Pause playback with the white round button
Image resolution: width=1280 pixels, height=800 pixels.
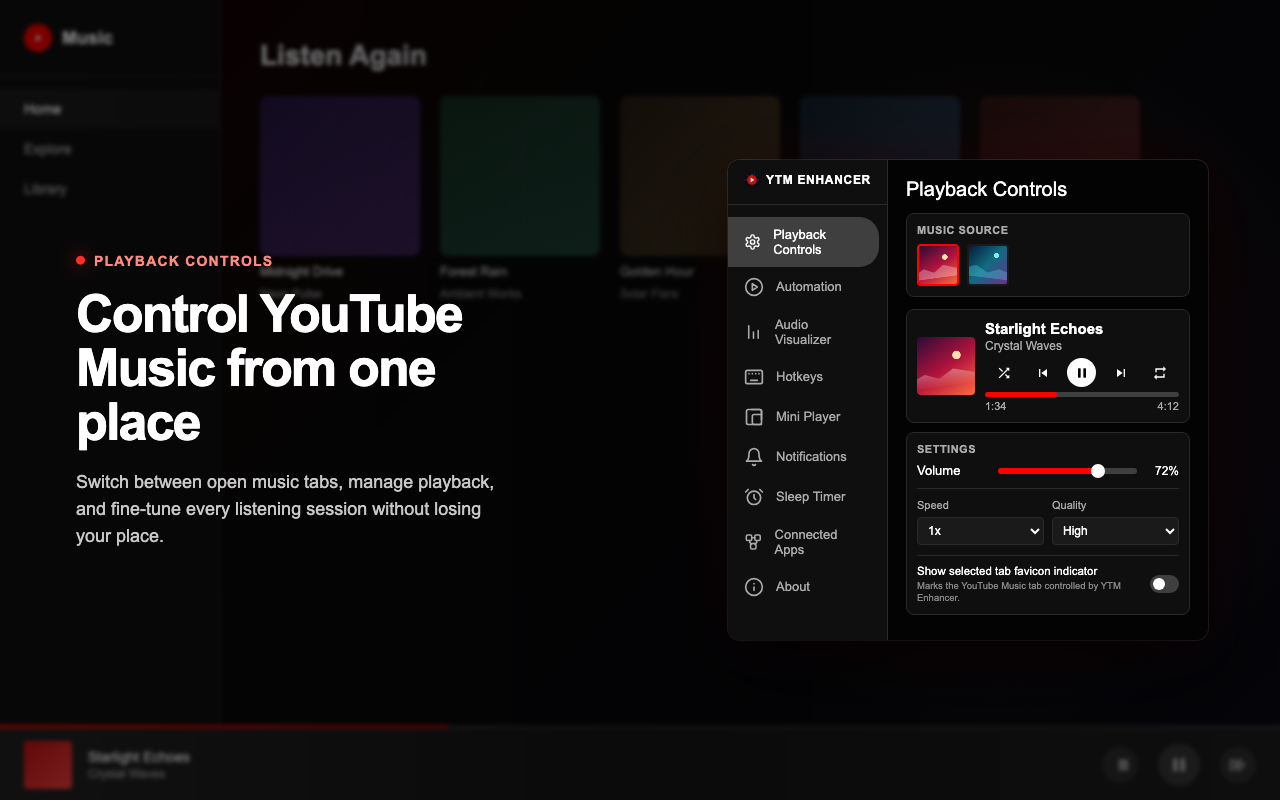(x=1081, y=373)
